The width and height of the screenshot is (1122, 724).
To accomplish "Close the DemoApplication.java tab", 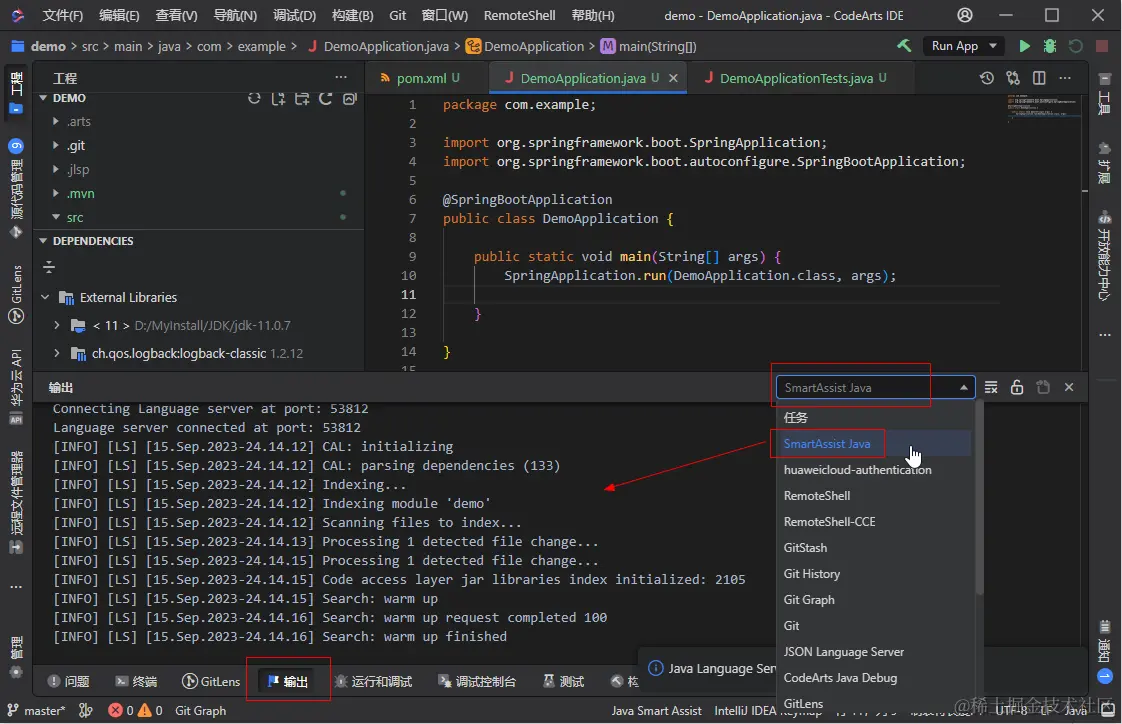I will [673, 78].
